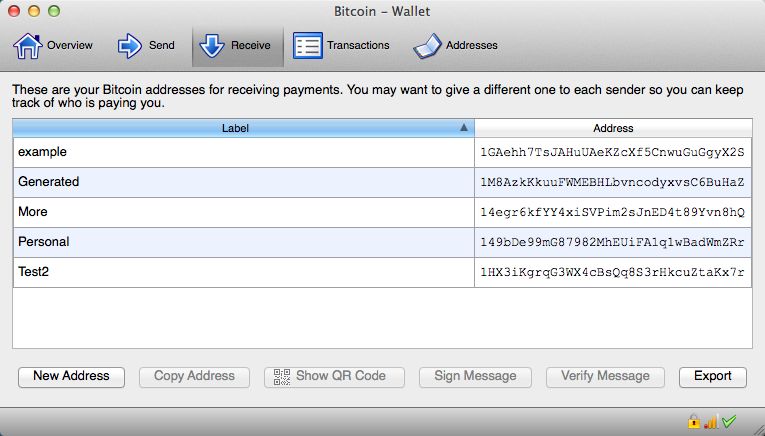Click the Sign Message button

point(475,377)
